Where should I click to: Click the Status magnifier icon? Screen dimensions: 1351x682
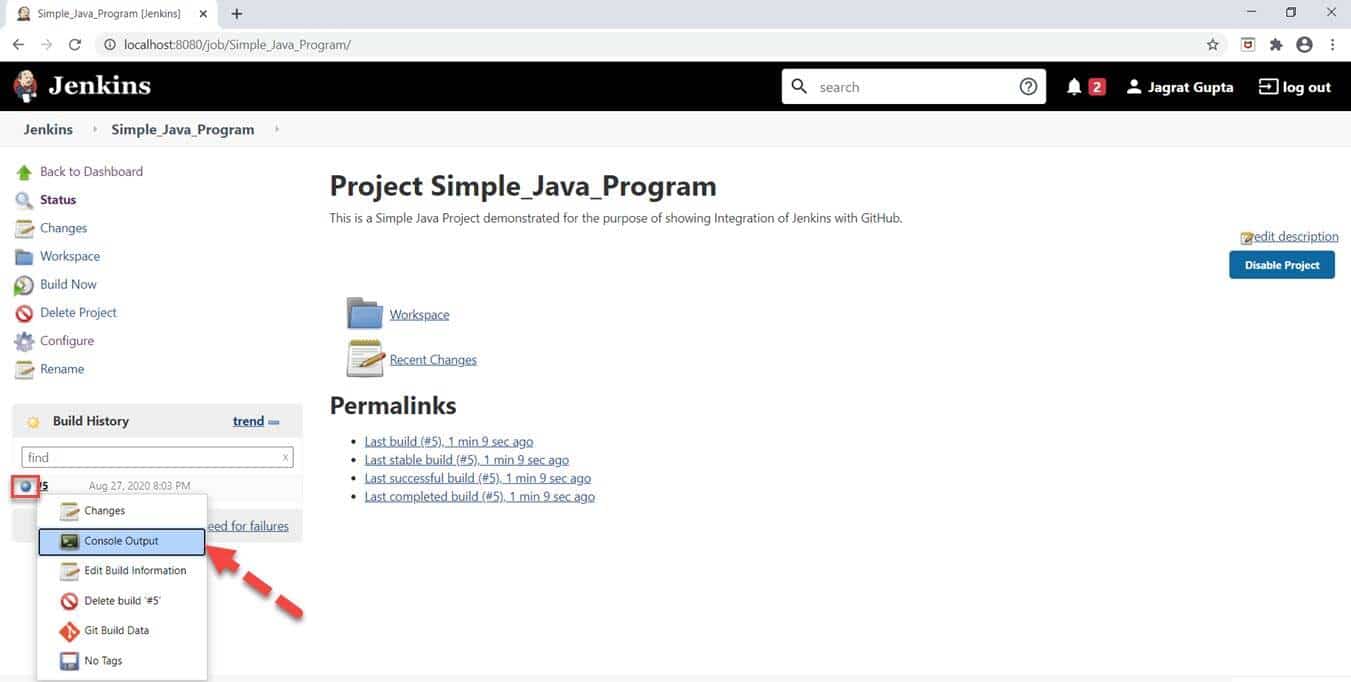[24, 200]
